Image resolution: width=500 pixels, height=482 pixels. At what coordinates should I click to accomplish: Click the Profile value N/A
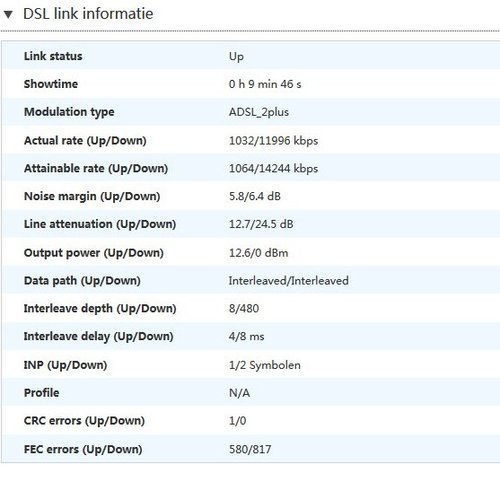coord(239,393)
